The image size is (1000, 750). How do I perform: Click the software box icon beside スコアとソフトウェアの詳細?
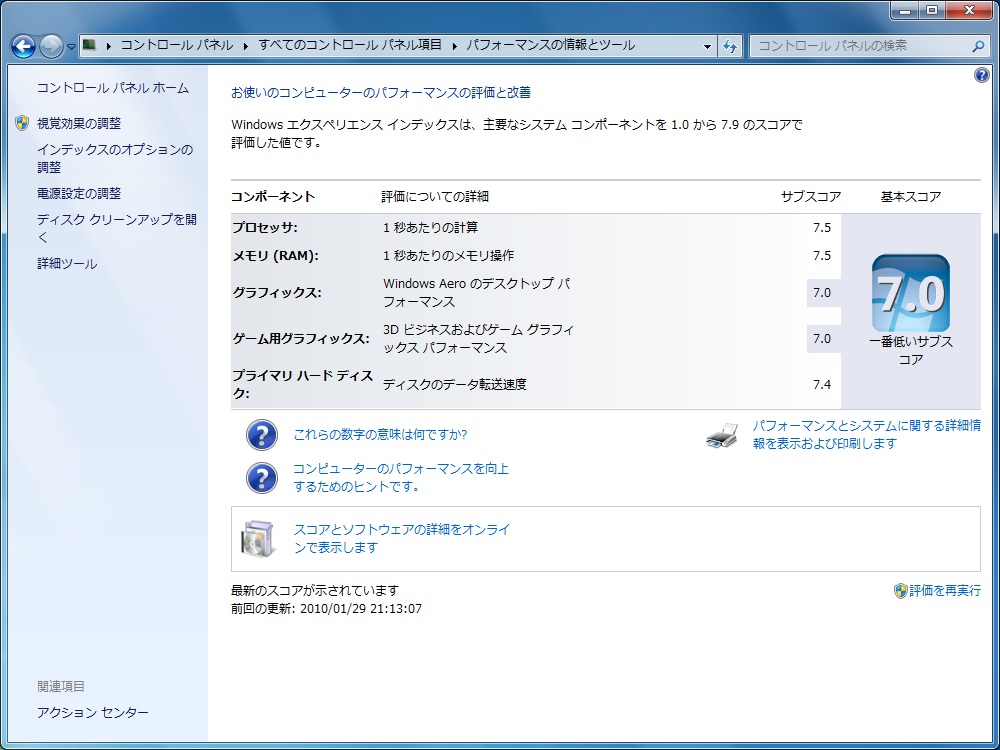258,539
